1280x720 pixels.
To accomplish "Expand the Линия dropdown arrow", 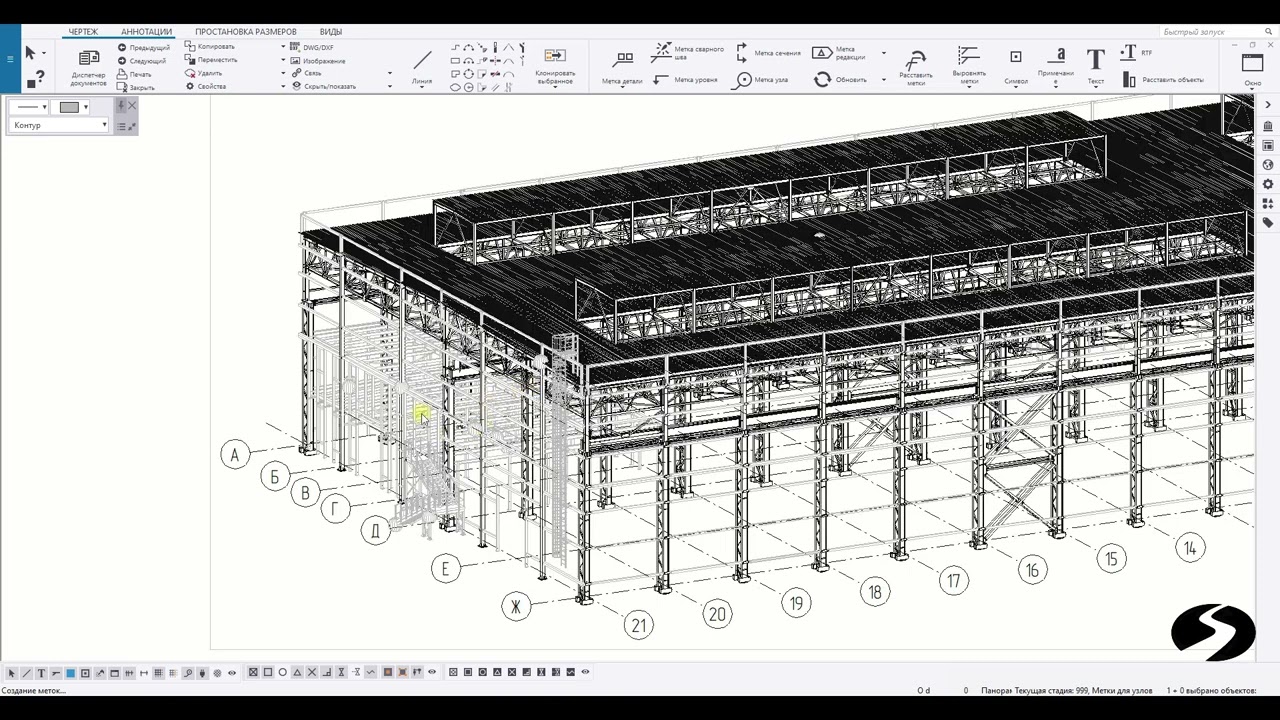I will coord(422,87).
